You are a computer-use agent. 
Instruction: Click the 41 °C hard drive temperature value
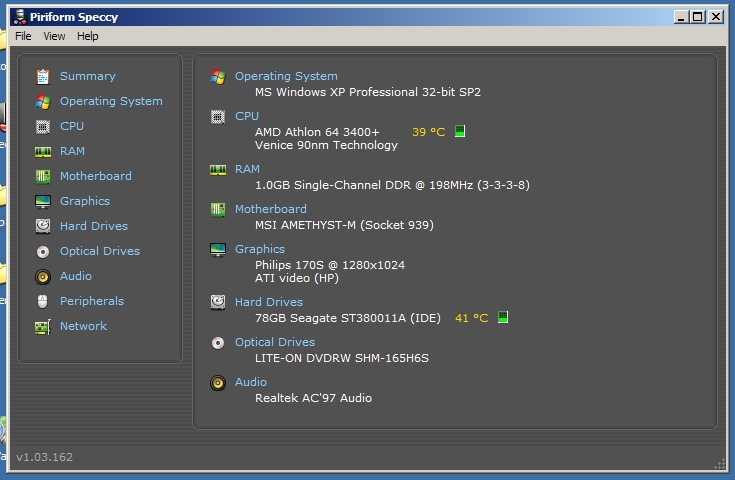click(472, 318)
